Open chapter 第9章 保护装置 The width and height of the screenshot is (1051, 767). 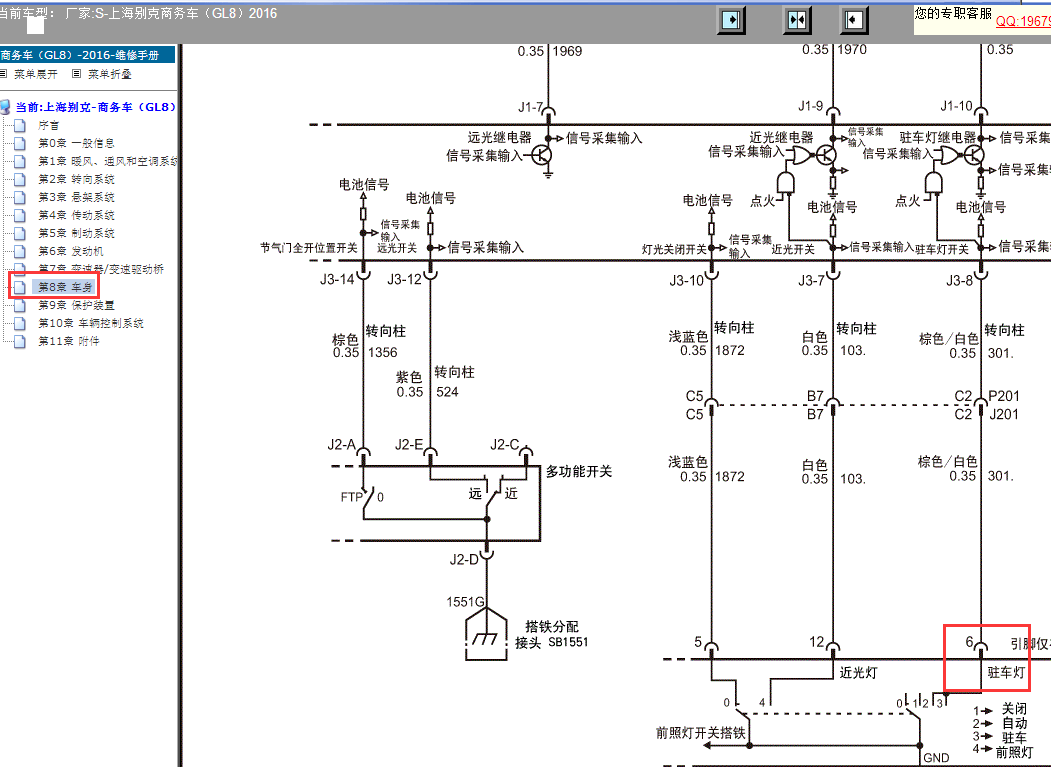[x=76, y=305]
